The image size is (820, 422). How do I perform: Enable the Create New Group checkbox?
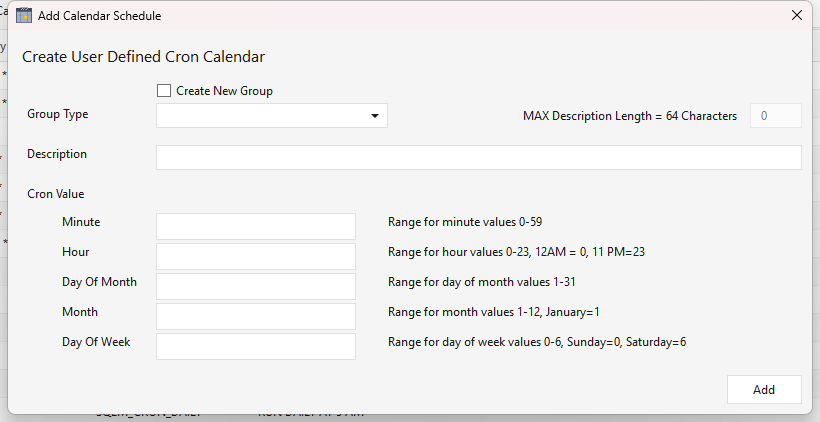click(164, 90)
